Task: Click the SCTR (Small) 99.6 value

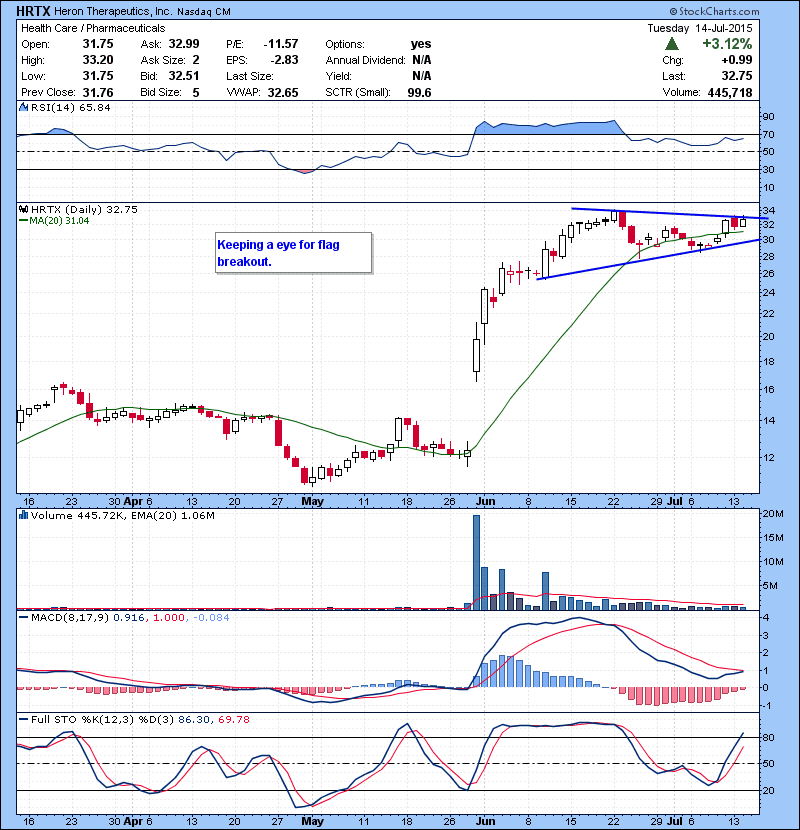Action: pos(419,93)
